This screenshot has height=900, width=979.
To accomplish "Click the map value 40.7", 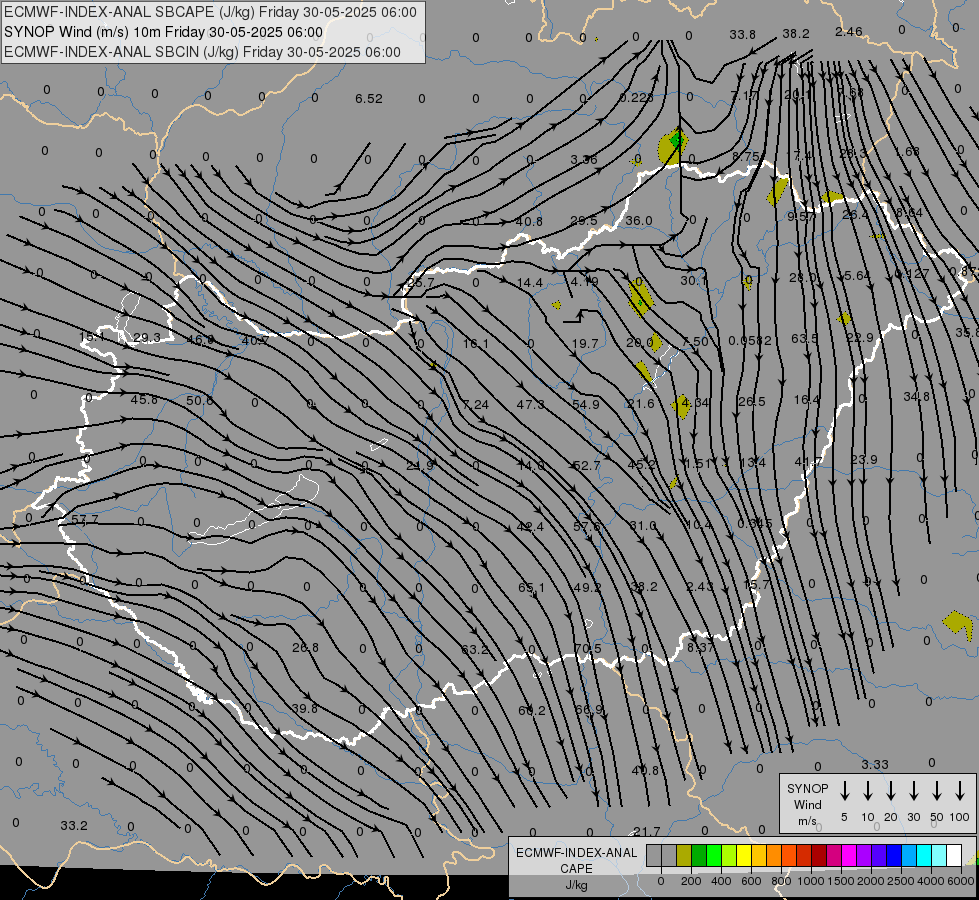I will [x=255, y=340].
